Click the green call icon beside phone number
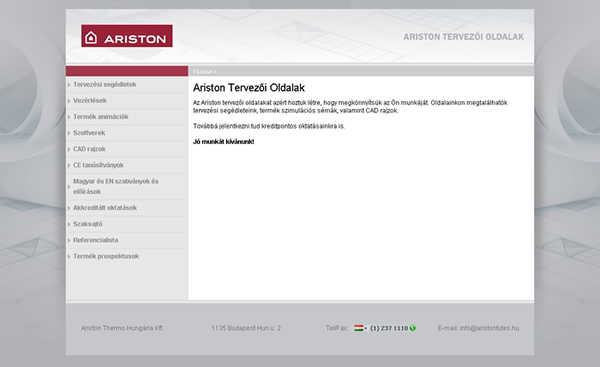Viewport: 600px width, 367px height. tap(412, 328)
